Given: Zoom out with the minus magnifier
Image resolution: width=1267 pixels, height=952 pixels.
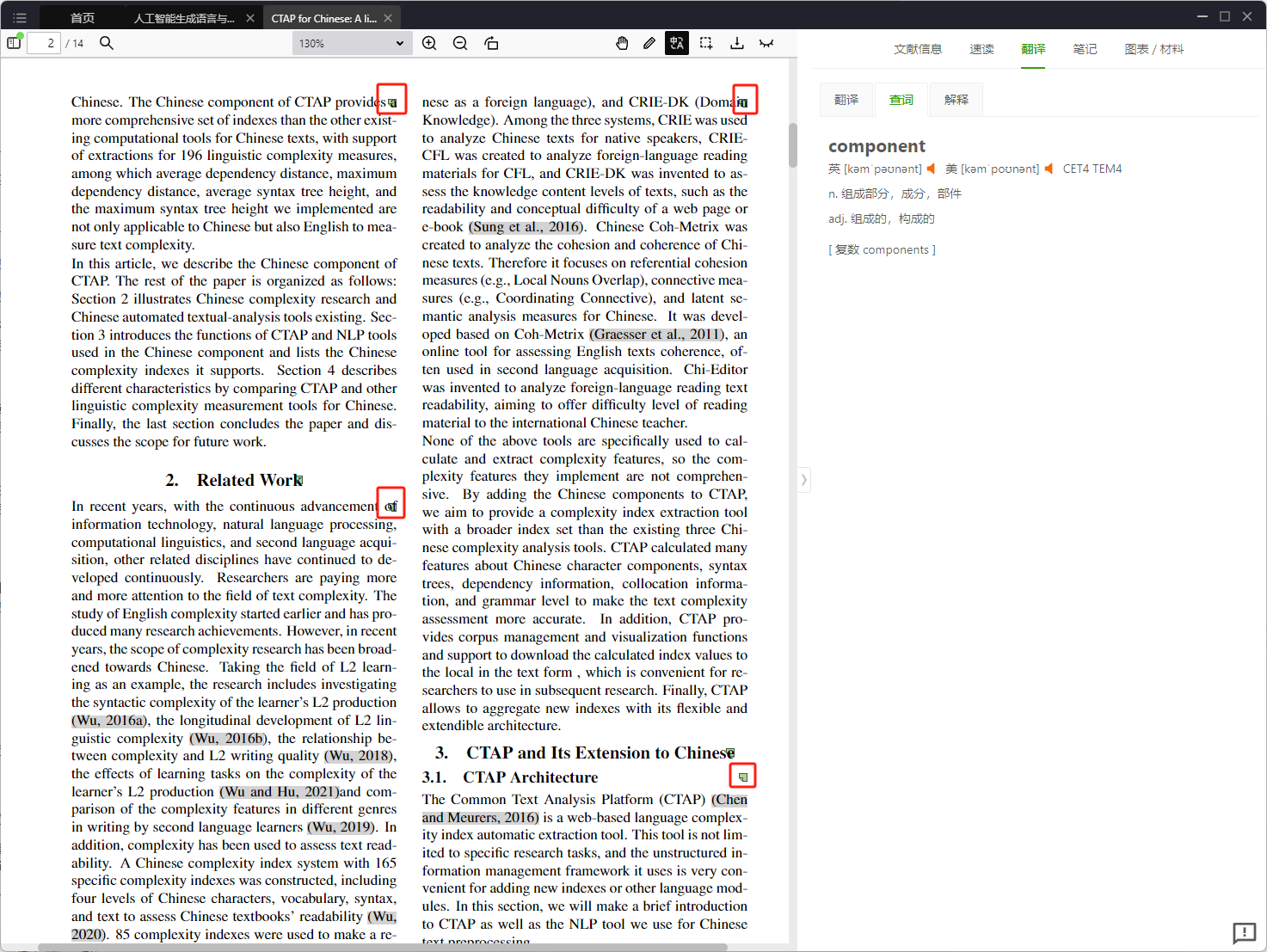Looking at the screenshot, I should coord(460,43).
